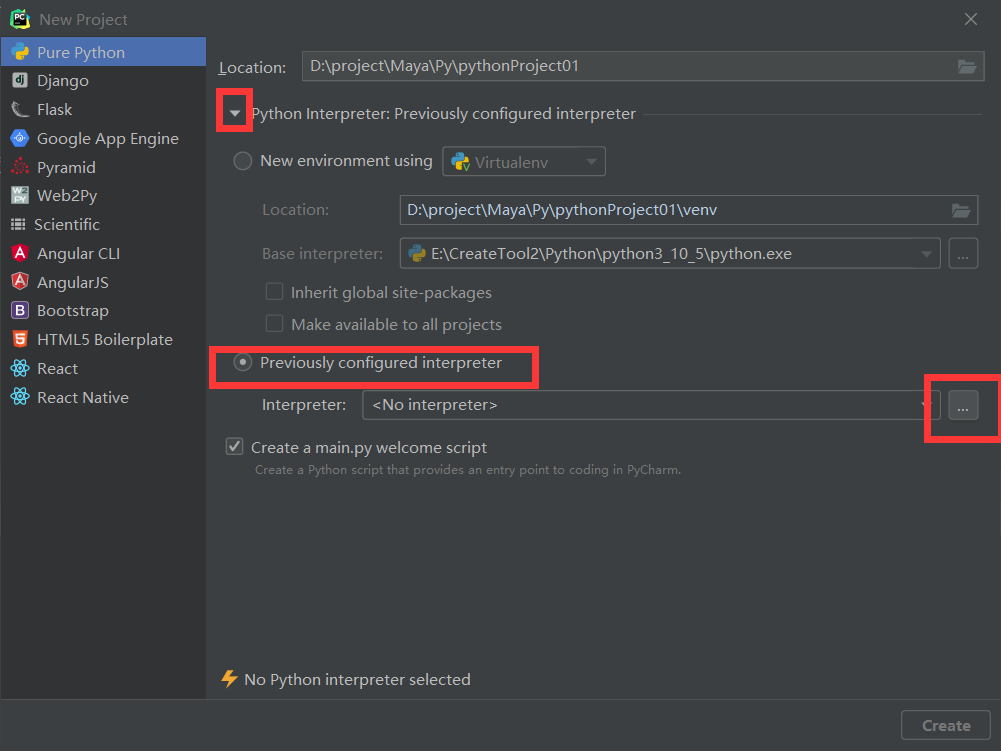The image size is (1001, 751).
Task: Open the Virtualenv environment dropdown
Action: 524,161
